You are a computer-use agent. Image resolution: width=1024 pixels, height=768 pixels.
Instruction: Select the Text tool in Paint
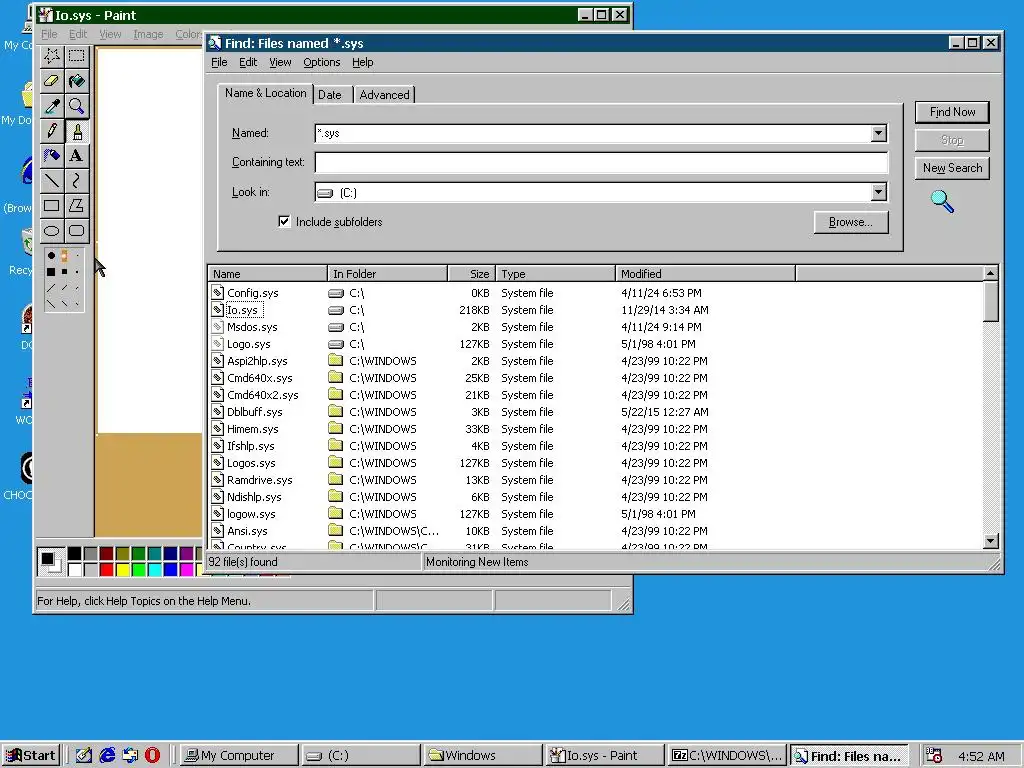coord(76,155)
